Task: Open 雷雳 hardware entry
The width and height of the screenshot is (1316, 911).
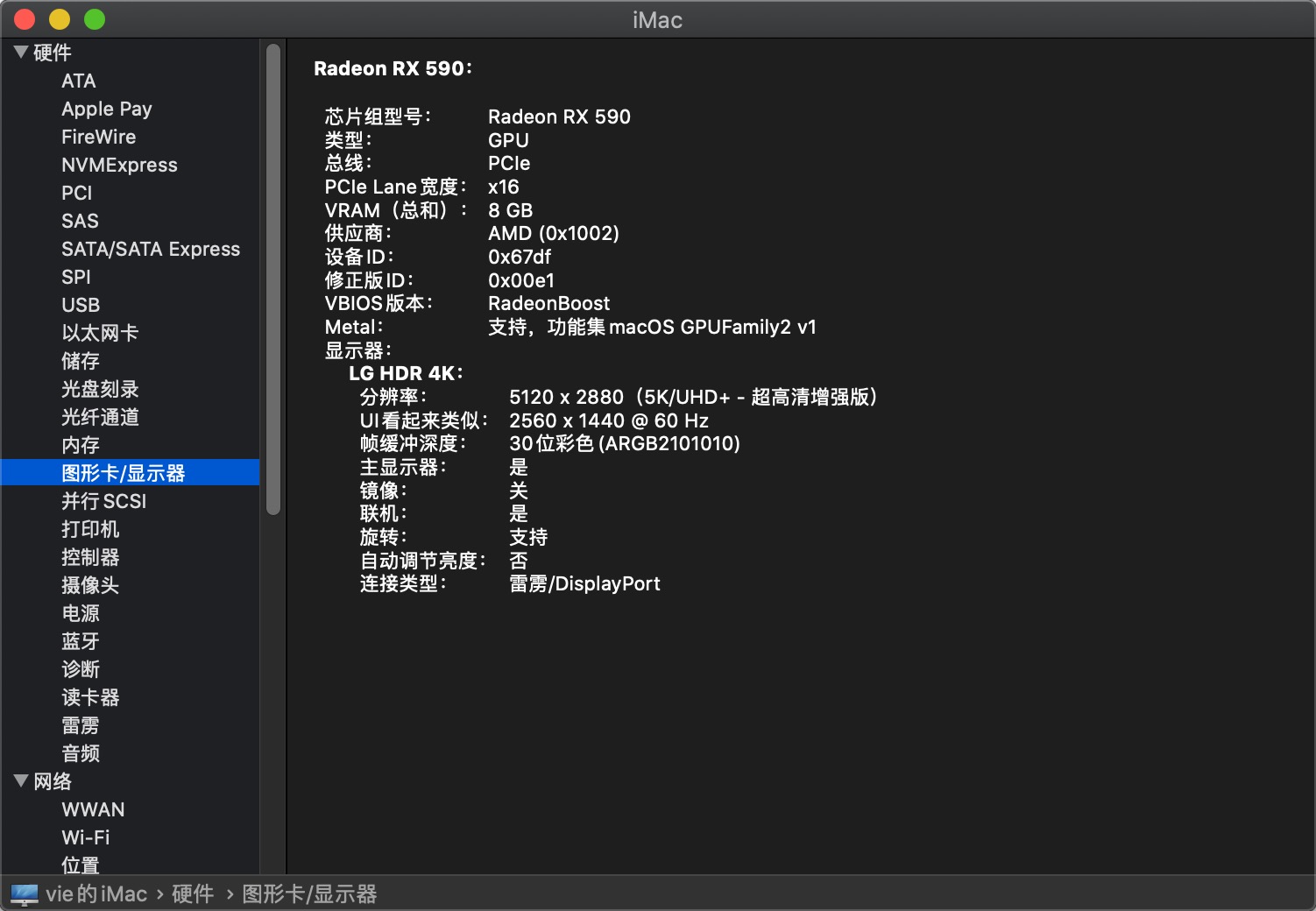Action: point(81,725)
